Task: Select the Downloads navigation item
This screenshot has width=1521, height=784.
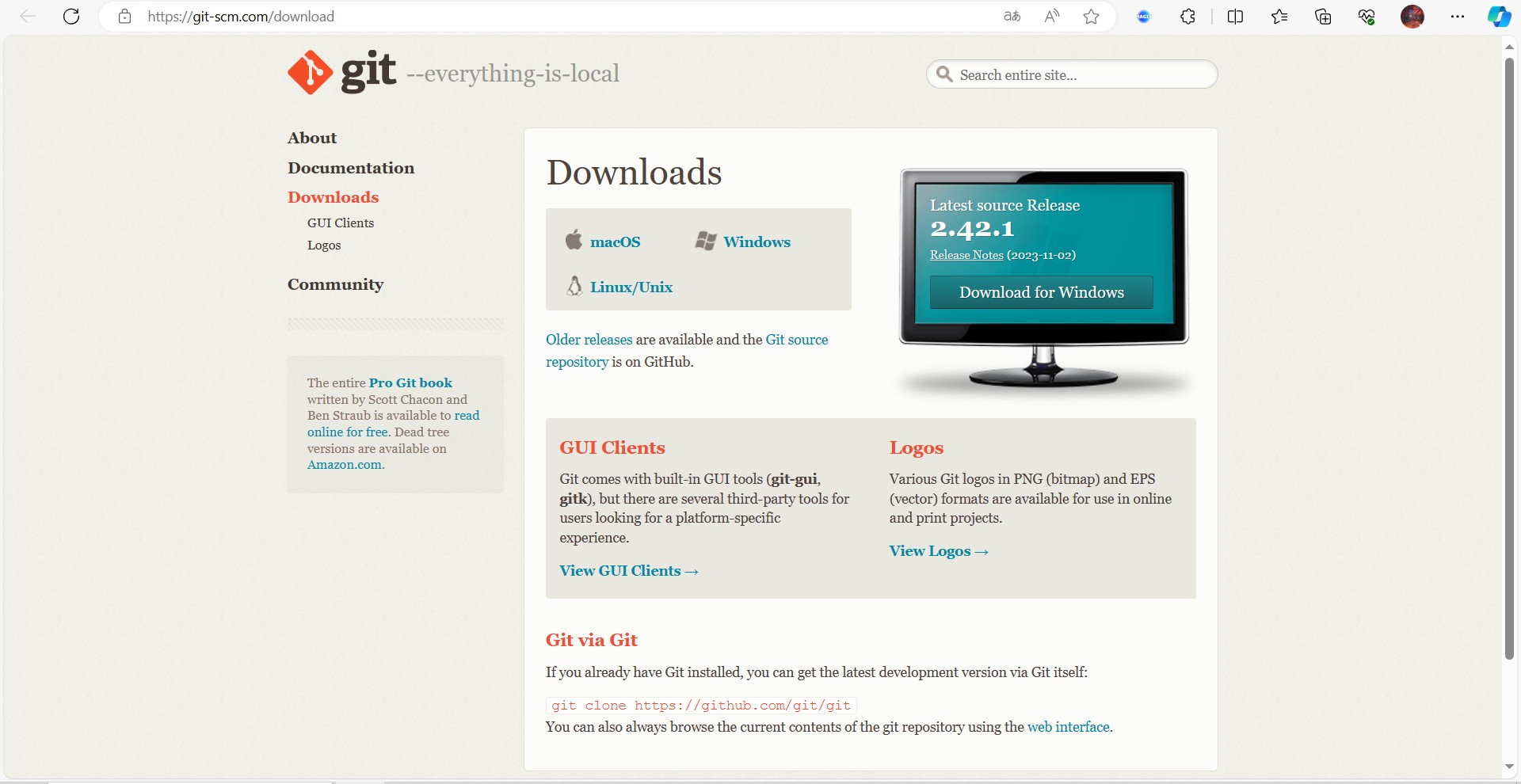Action: pyautogui.click(x=333, y=197)
